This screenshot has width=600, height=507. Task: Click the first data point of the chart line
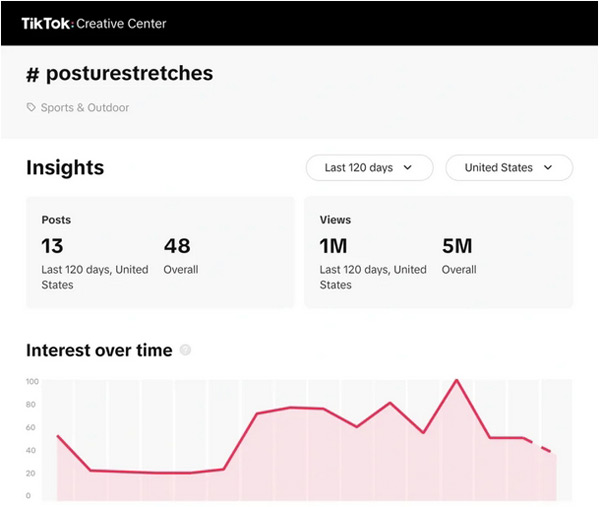point(58,436)
